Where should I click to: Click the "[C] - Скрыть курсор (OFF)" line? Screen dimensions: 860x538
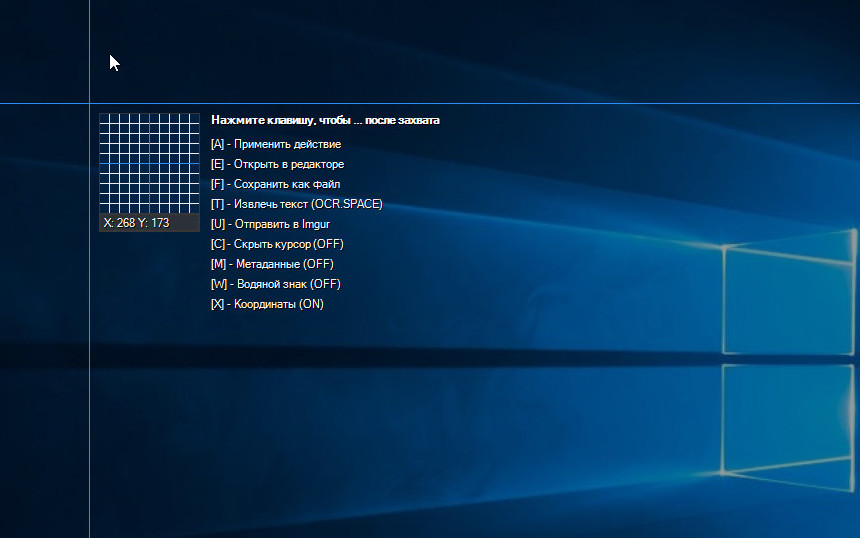[278, 244]
